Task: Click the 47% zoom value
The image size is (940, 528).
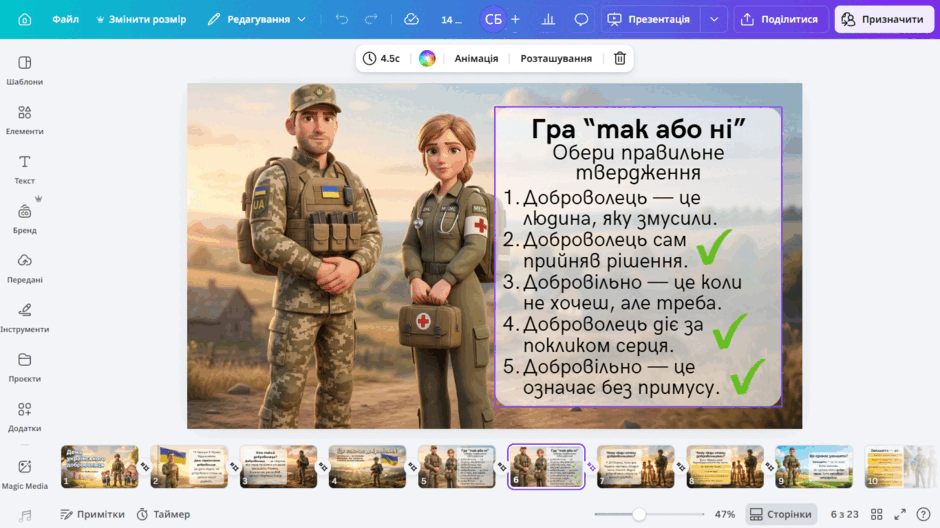Action: tap(724, 514)
